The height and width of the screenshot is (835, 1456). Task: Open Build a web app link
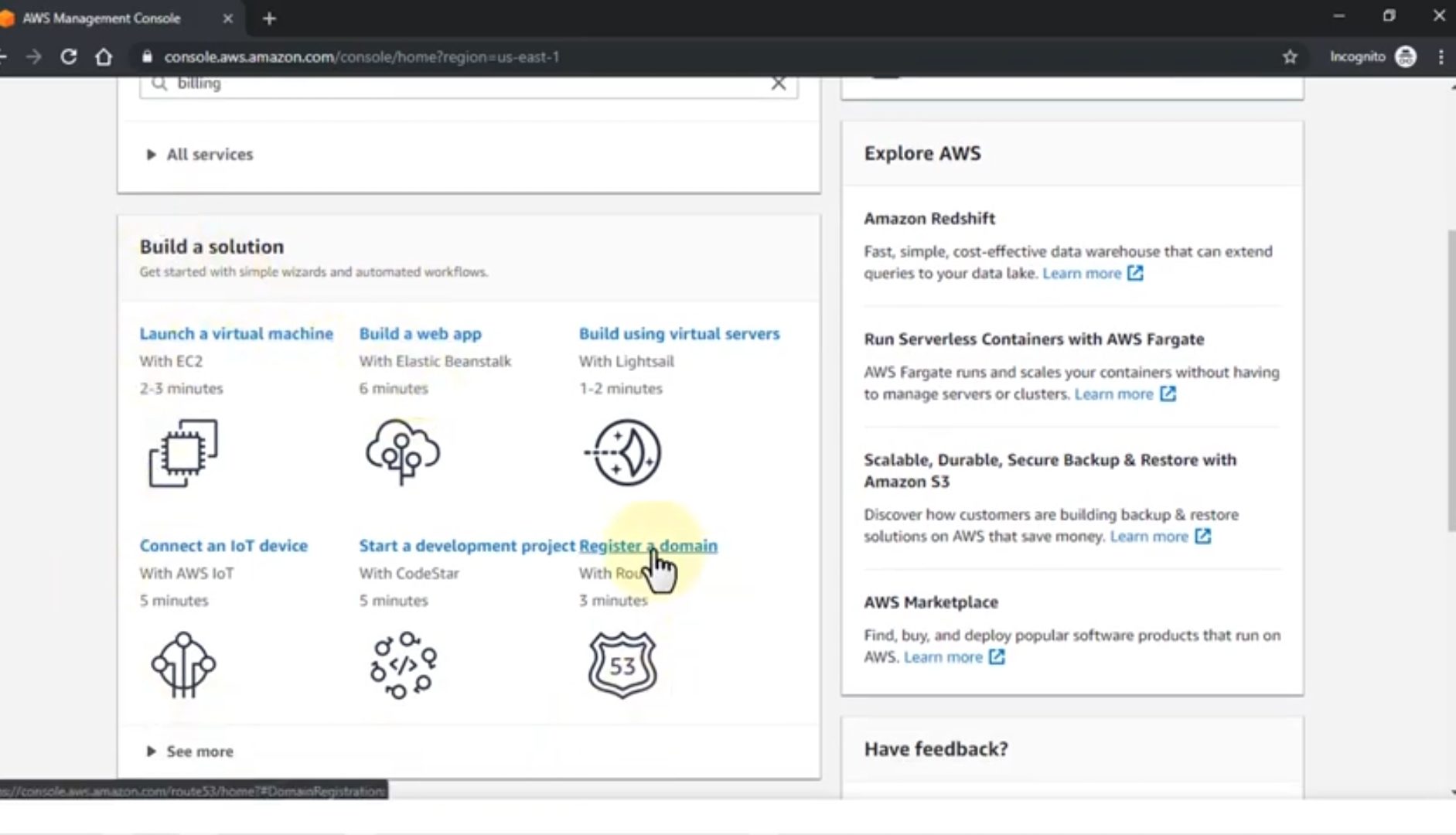[x=420, y=333]
